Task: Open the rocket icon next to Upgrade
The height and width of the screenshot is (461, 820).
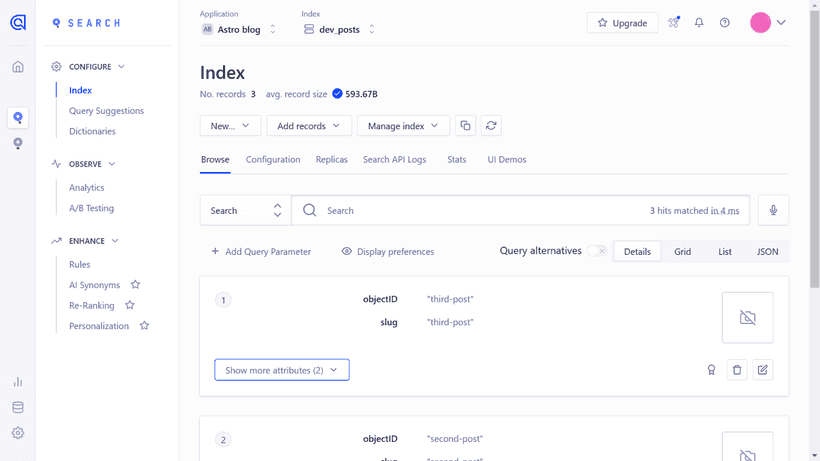Action: click(x=674, y=22)
